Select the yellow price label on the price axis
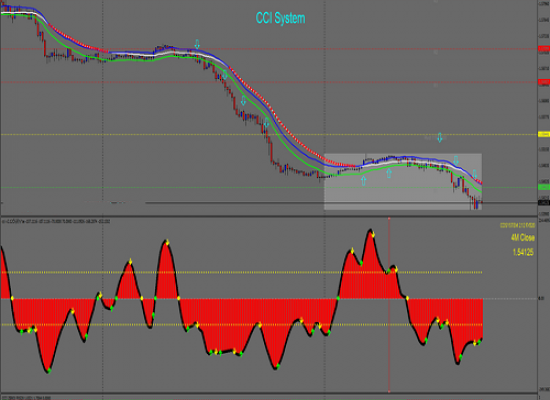 pyautogui.click(x=544, y=134)
